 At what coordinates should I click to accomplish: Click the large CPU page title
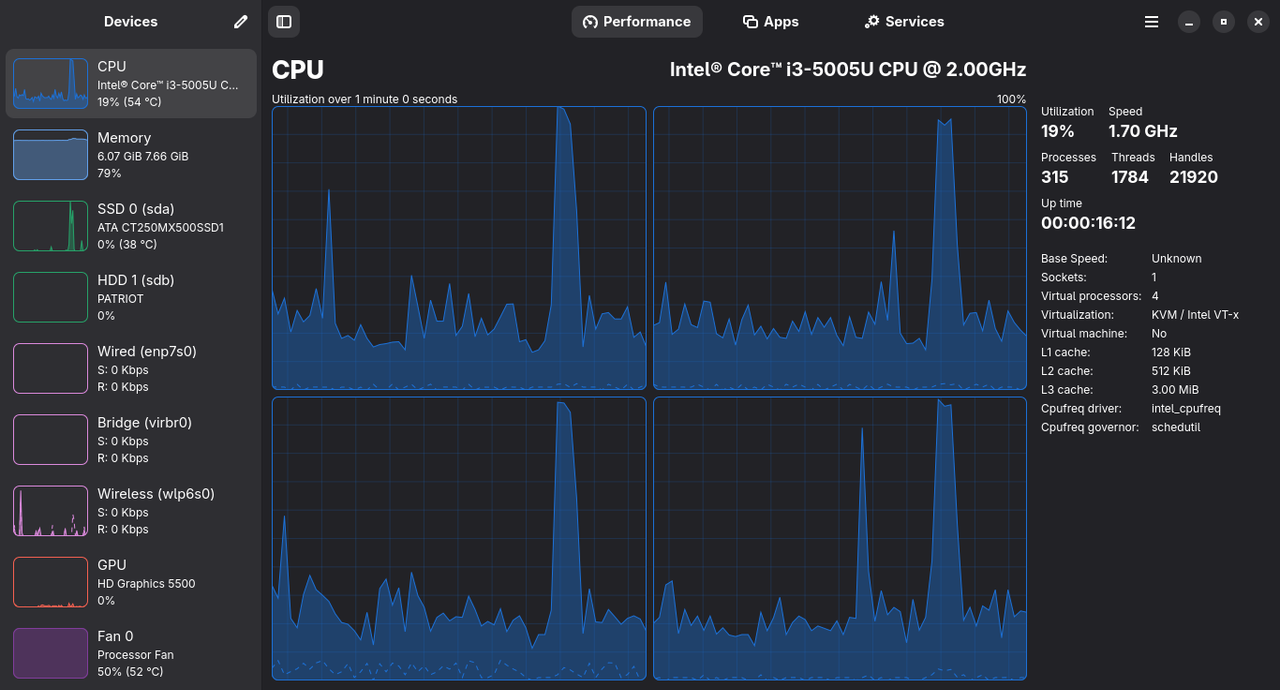click(x=298, y=70)
